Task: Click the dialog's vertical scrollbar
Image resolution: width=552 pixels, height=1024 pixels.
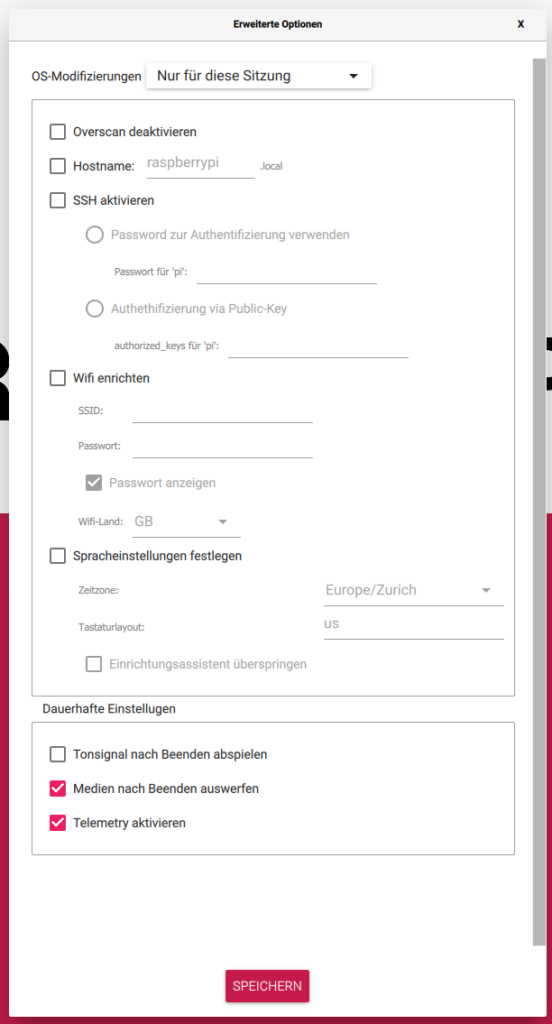Action: tap(539, 502)
